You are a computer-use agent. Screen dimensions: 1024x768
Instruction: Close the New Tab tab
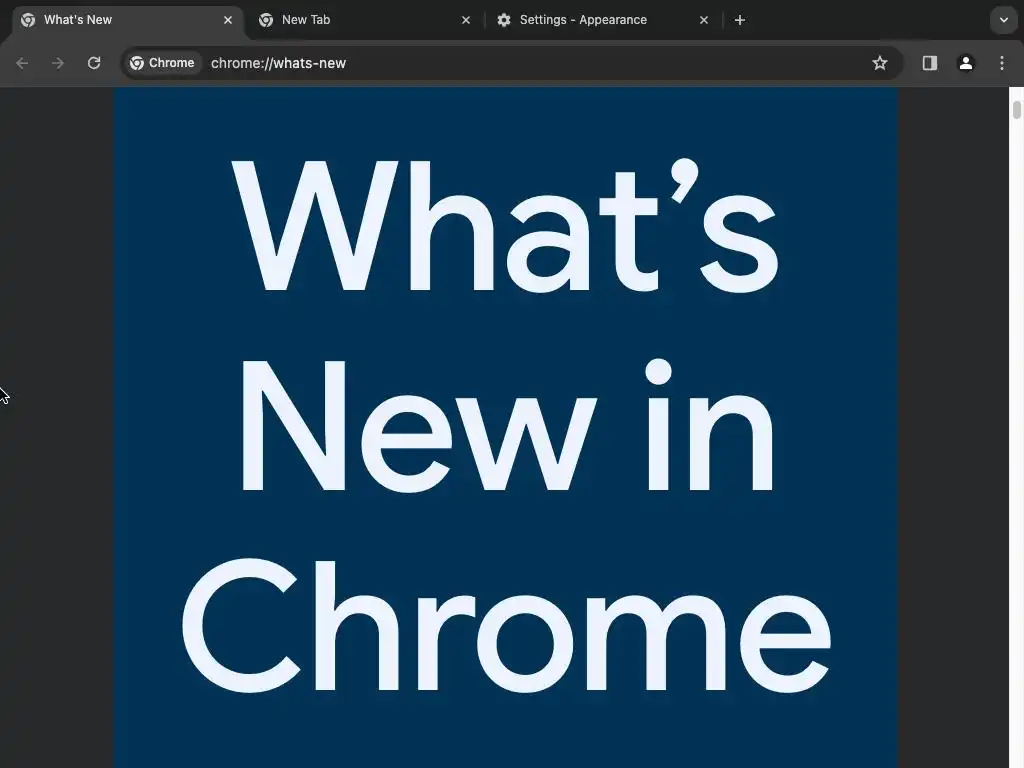(466, 20)
